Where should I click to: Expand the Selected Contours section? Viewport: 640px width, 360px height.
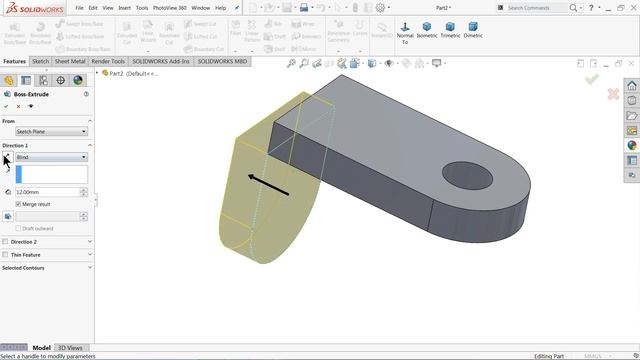point(90,268)
